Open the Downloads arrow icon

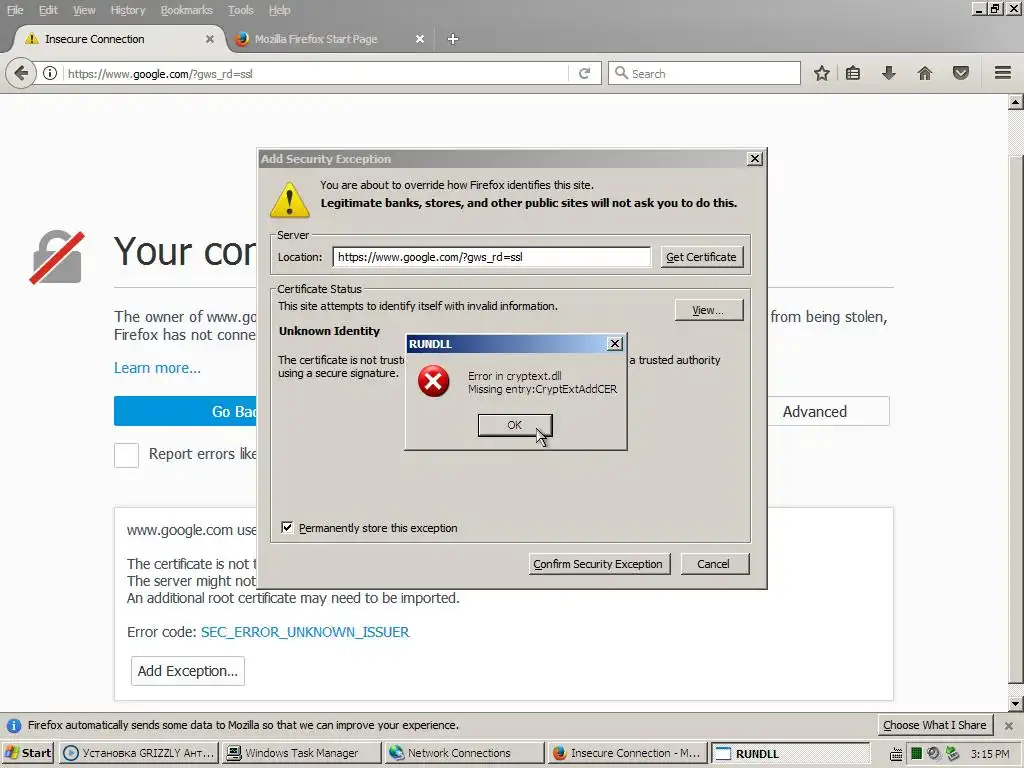tap(888, 73)
